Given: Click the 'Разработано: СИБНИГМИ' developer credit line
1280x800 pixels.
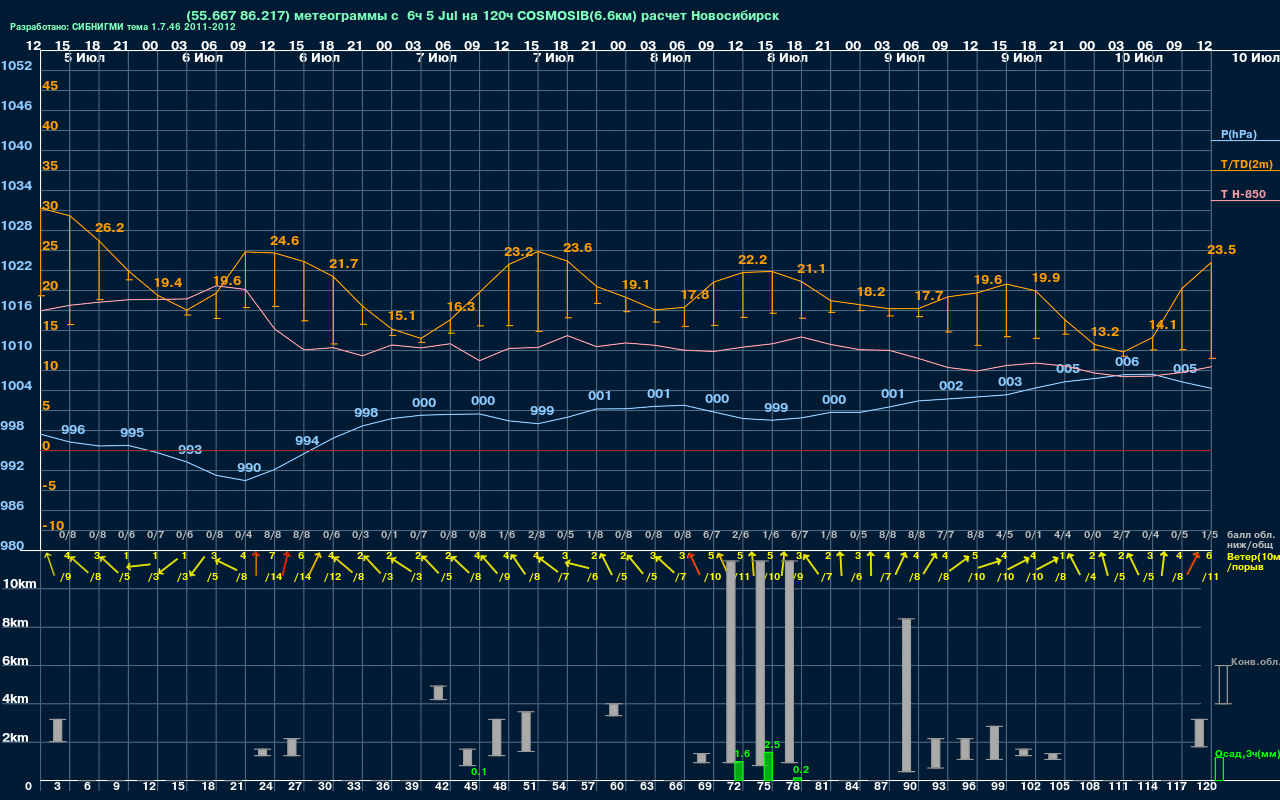Looking at the screenshot, I should point(123,27).
